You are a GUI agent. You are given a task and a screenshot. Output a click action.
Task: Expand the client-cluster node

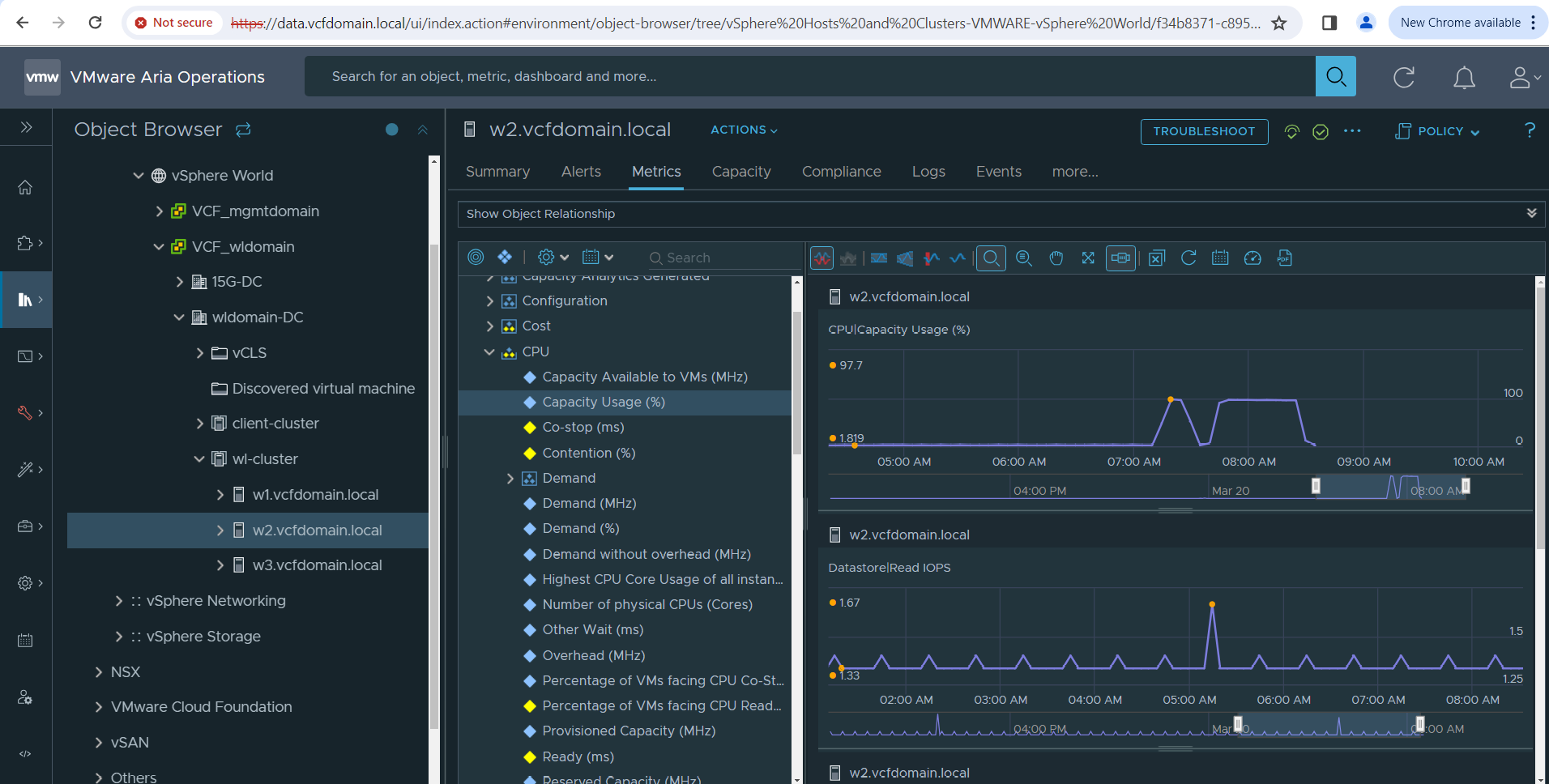tap(199, 424)
